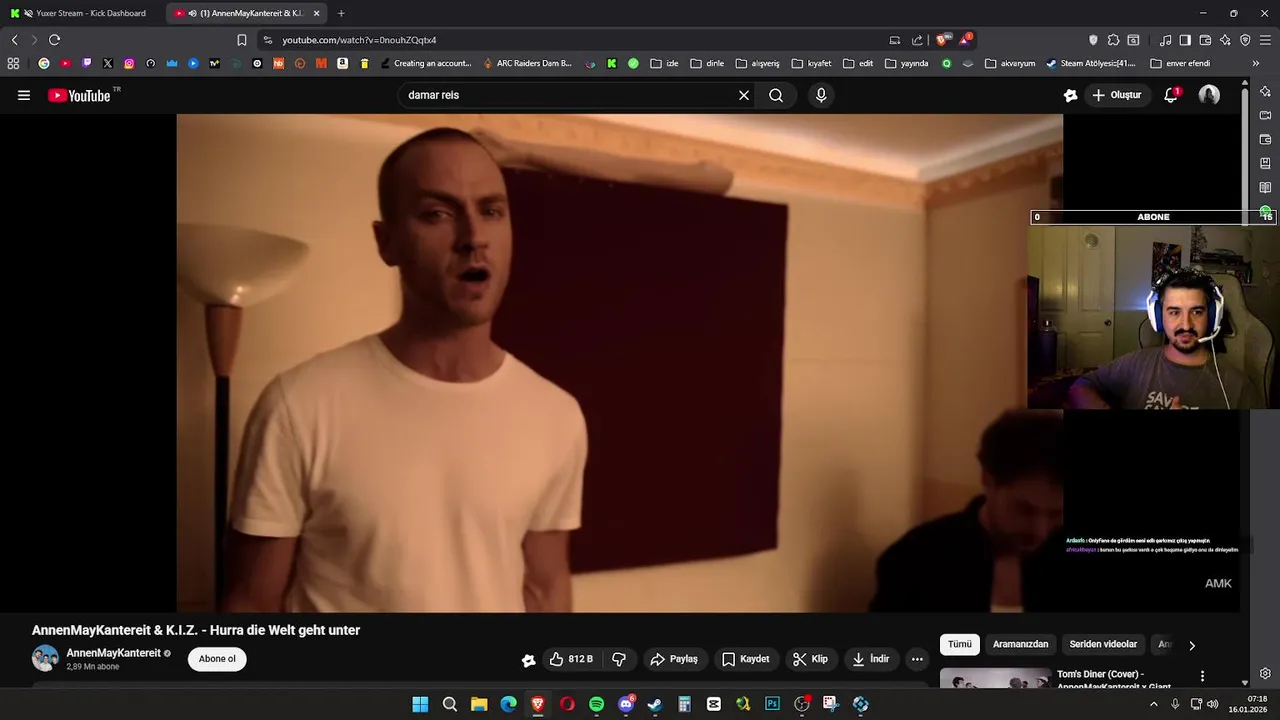Screen dimensions: 1280x720
Task: Show hidden system tray icons
Action: [1153, 704]
